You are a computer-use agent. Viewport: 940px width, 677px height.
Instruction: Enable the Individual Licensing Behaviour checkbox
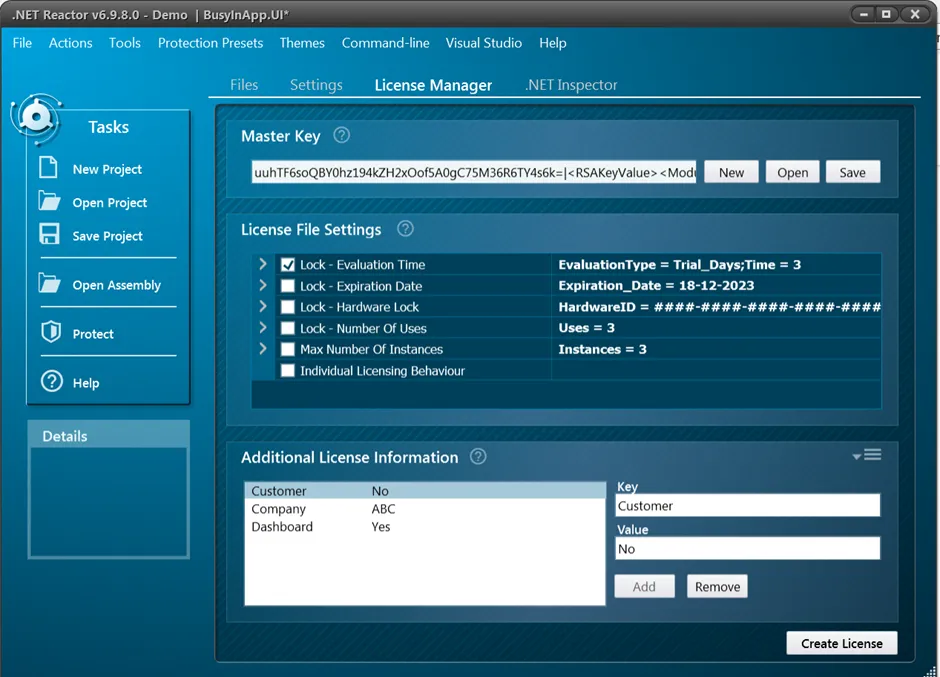coord(288,371)
